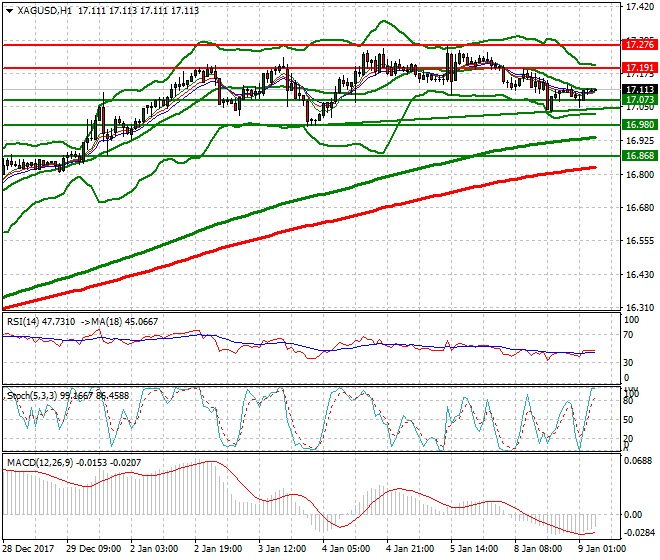
Task: Click the MACD scale value 0.0688
Action: click(x=639, y=461)
